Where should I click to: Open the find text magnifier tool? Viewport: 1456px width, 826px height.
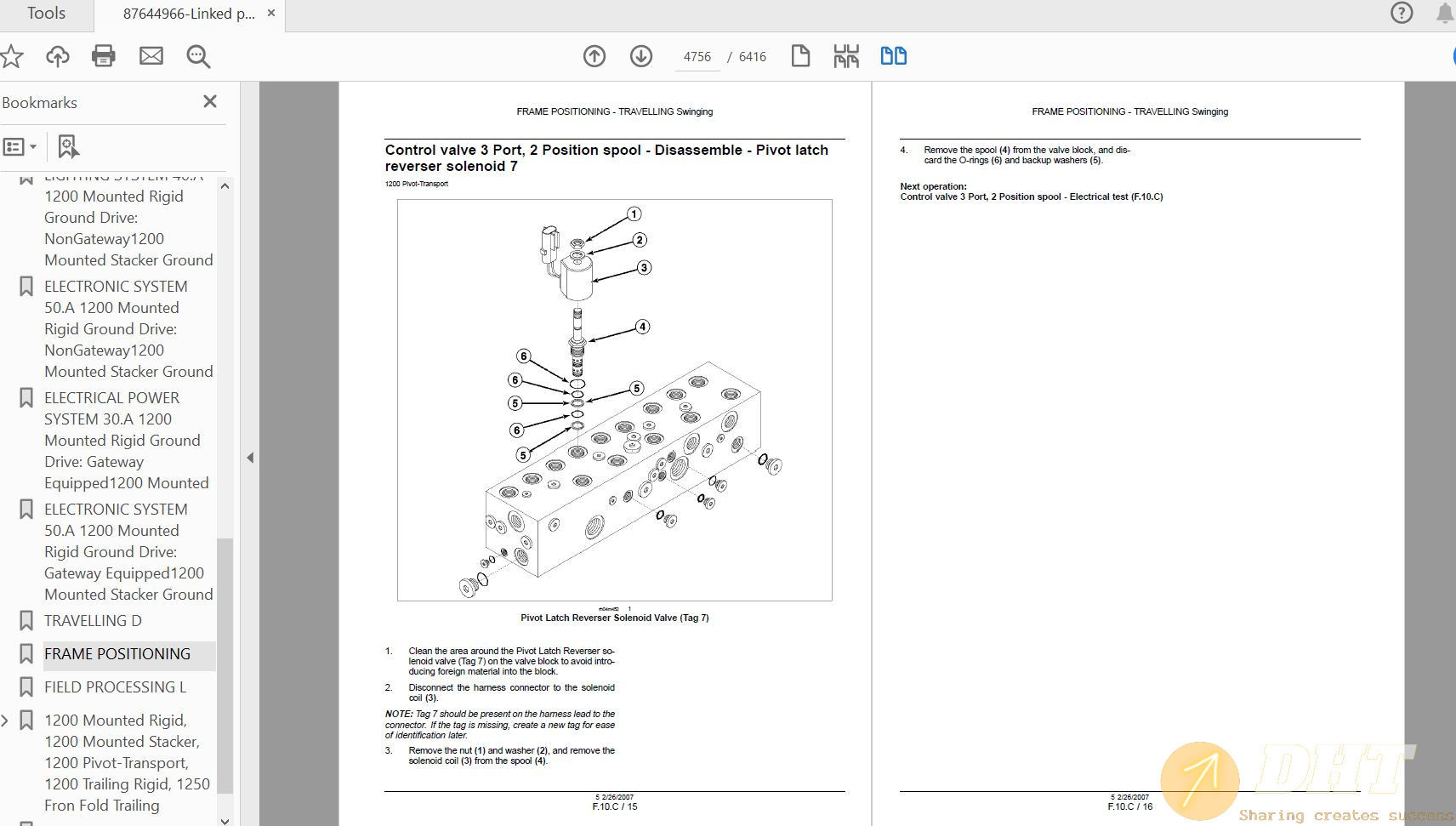pyautogui.click(x=198, y=56)
